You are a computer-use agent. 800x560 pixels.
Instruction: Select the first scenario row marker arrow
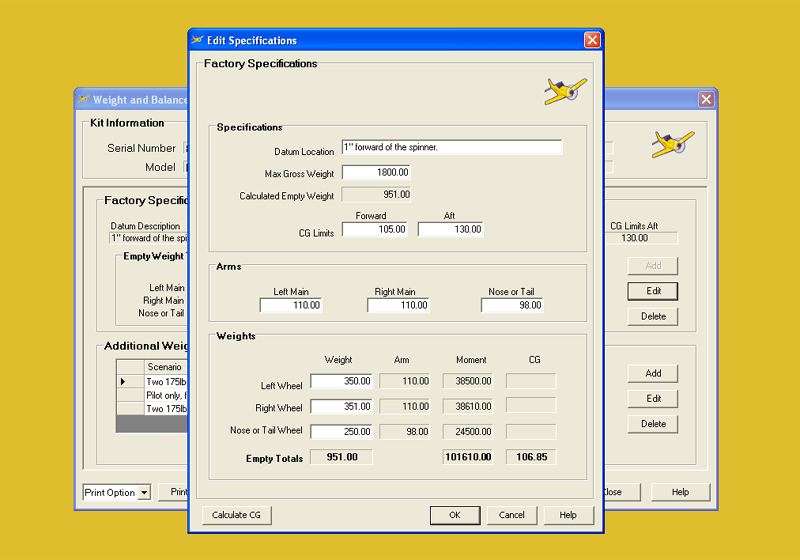pos(124,382)
